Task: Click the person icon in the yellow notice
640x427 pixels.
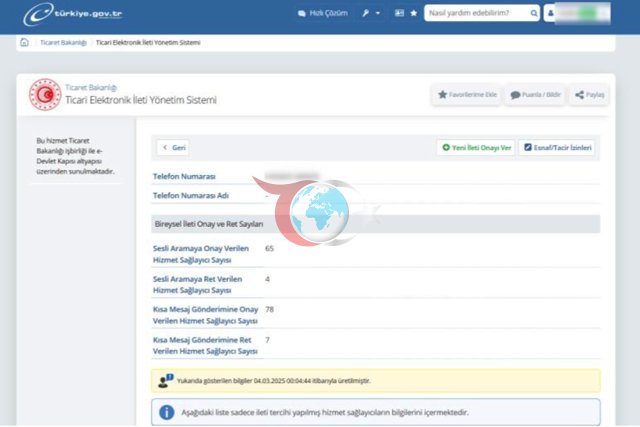Action: point(165,380)
